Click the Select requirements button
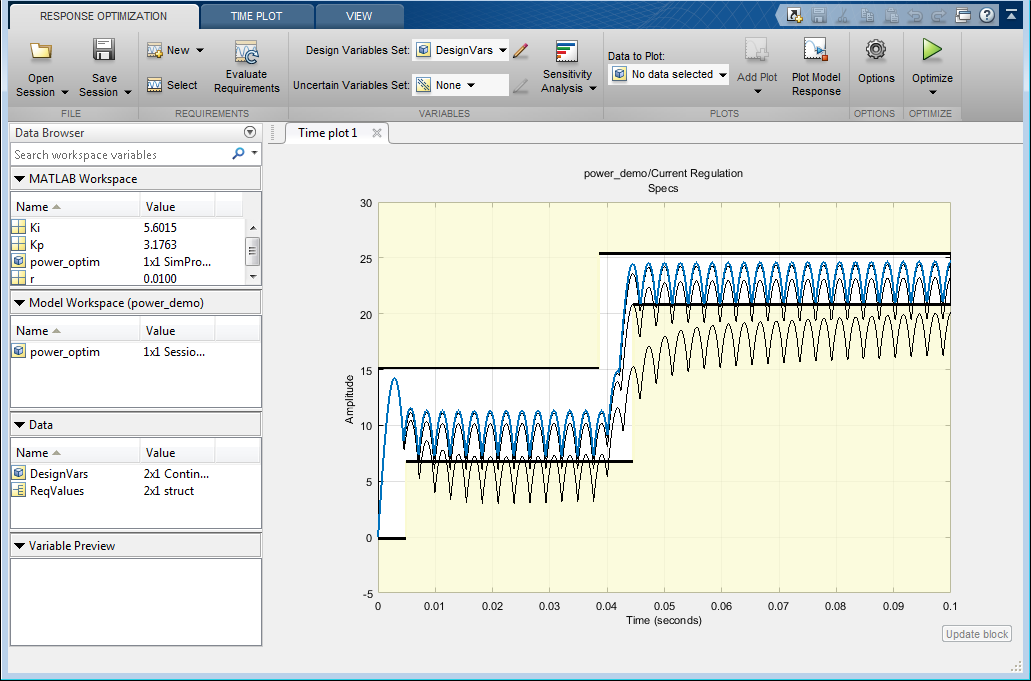 click(172, 85)
